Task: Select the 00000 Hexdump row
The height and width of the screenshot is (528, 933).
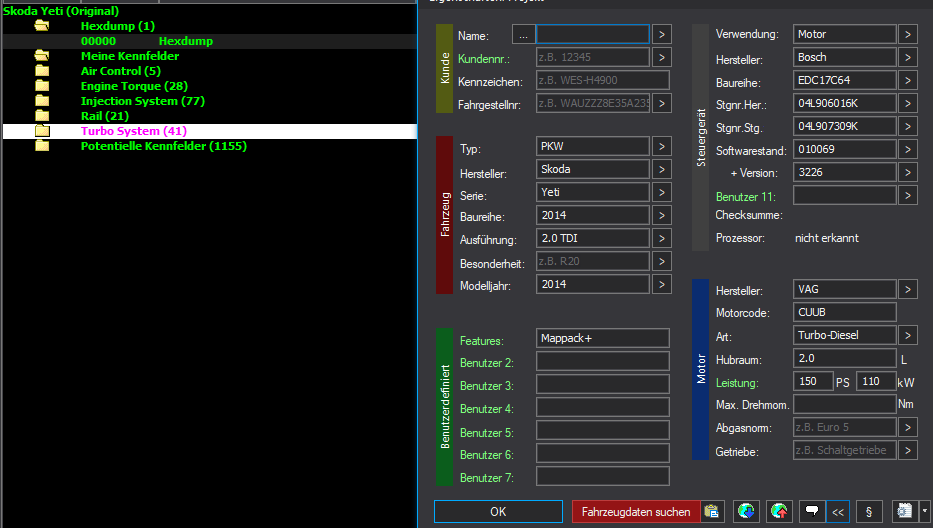Action: click(x=209, y=40)
